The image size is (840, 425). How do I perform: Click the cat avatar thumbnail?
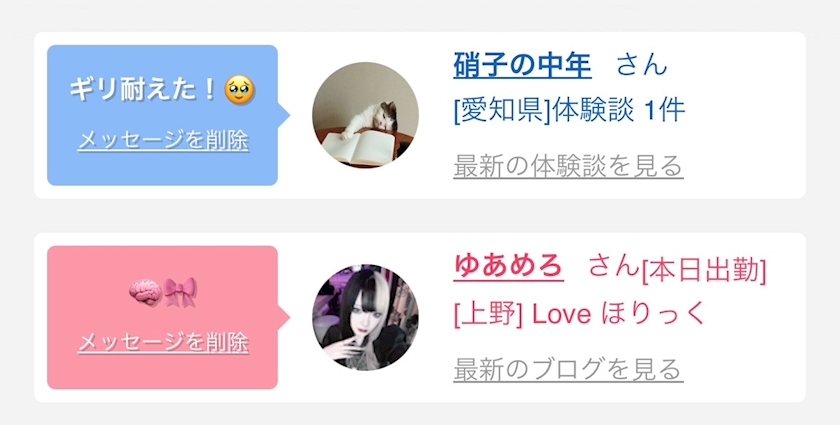pos(365,115)
